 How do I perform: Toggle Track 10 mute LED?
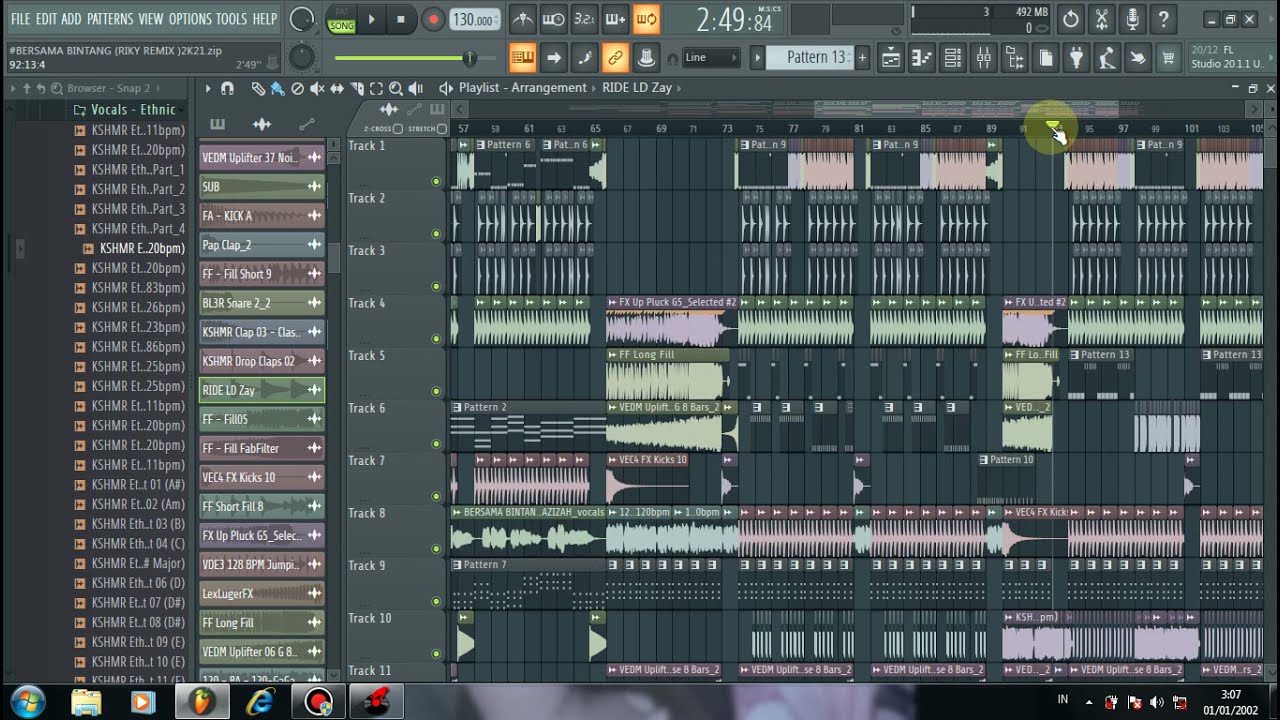[436, 654]
